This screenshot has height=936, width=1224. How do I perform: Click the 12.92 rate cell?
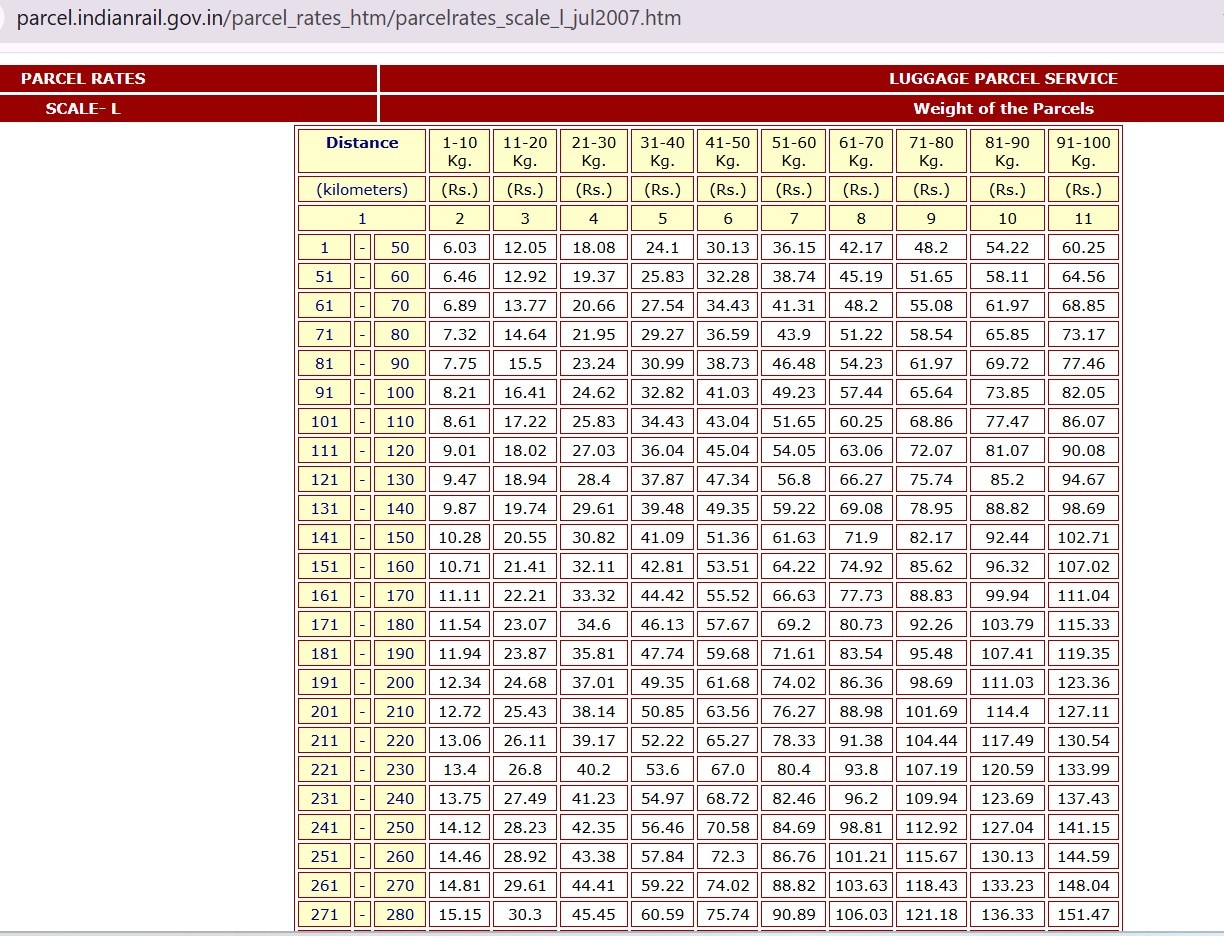(x=525, y=276)
